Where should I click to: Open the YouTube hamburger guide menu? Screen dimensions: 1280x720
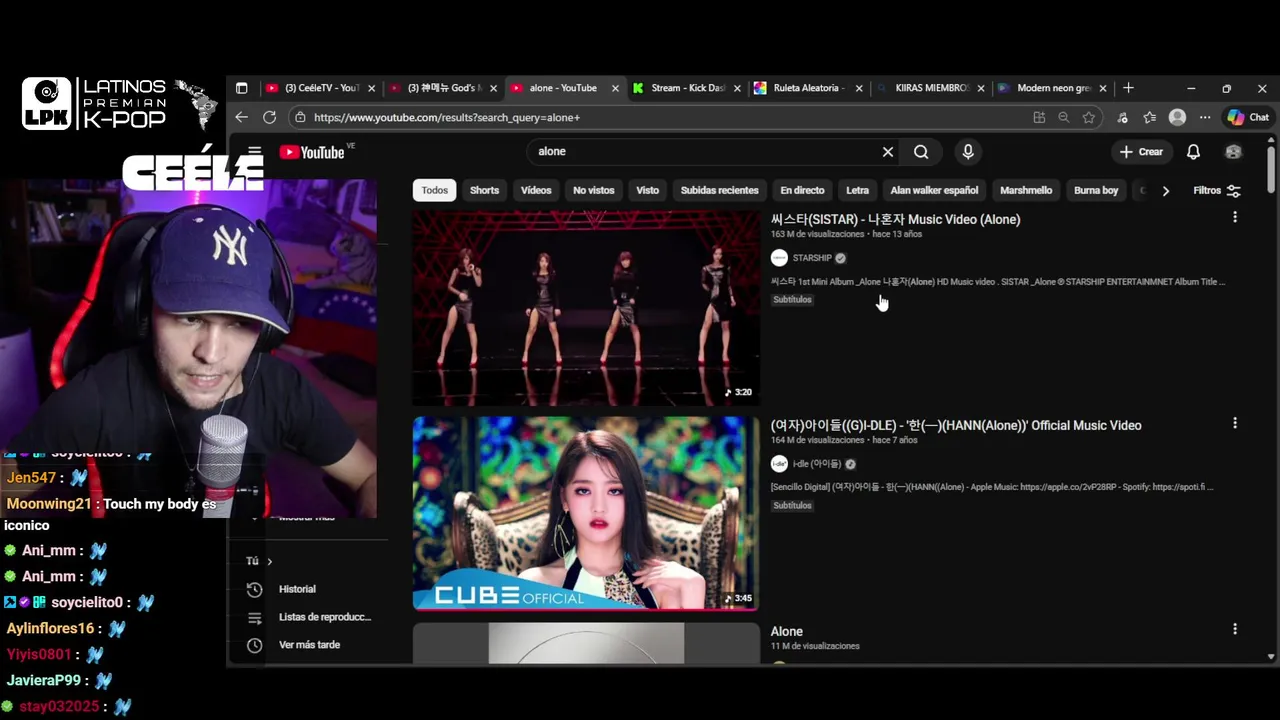click(255, 152)
